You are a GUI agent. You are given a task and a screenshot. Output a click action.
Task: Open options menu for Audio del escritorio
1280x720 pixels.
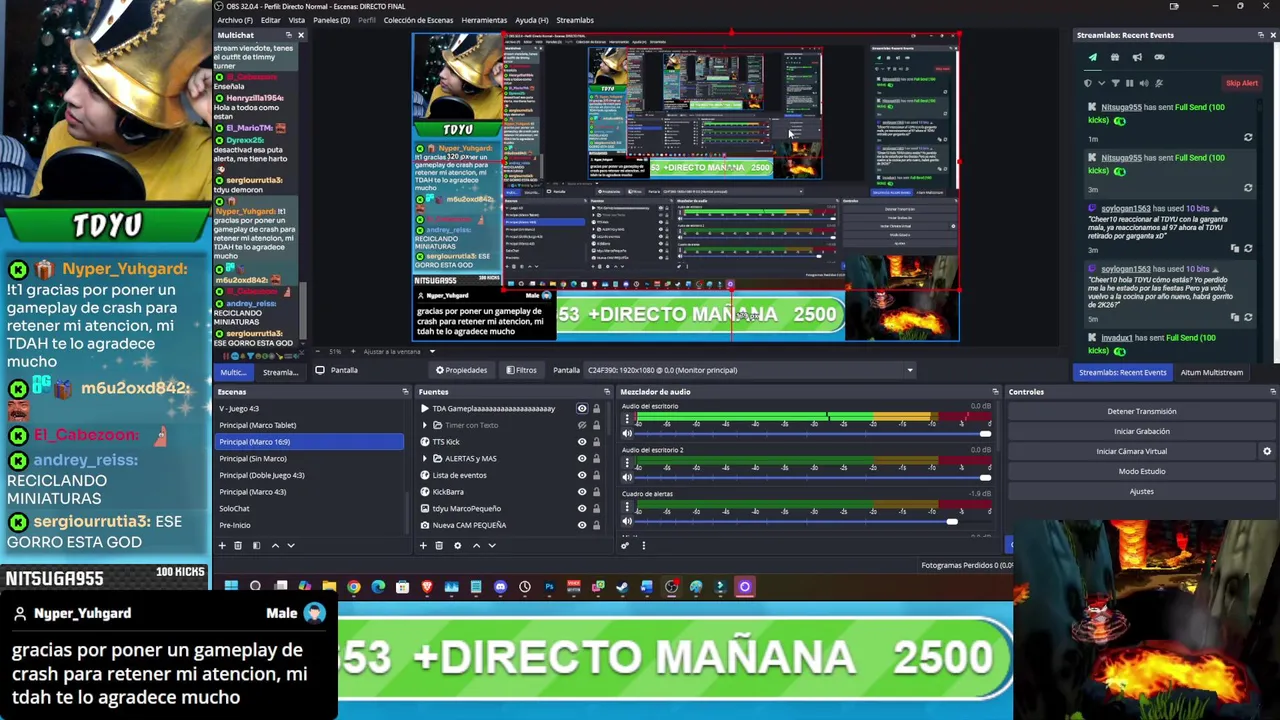coord(627,418)
